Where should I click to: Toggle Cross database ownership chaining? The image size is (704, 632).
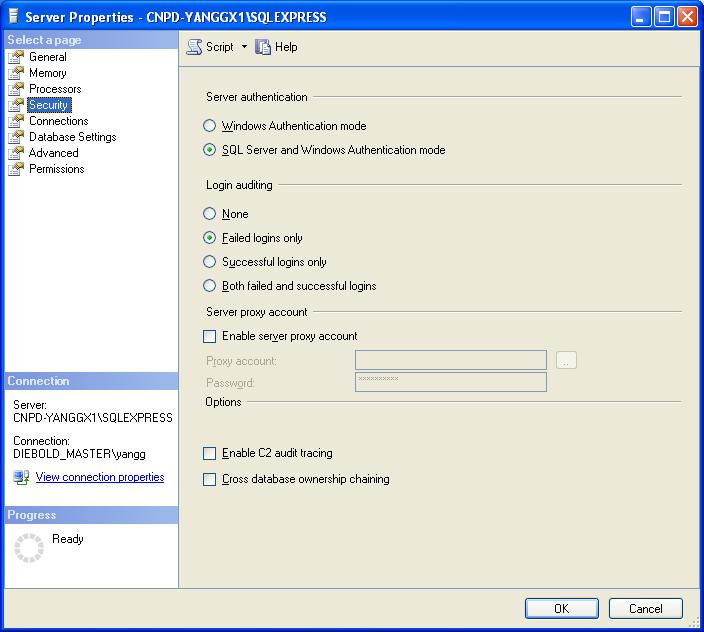point(209,479)
